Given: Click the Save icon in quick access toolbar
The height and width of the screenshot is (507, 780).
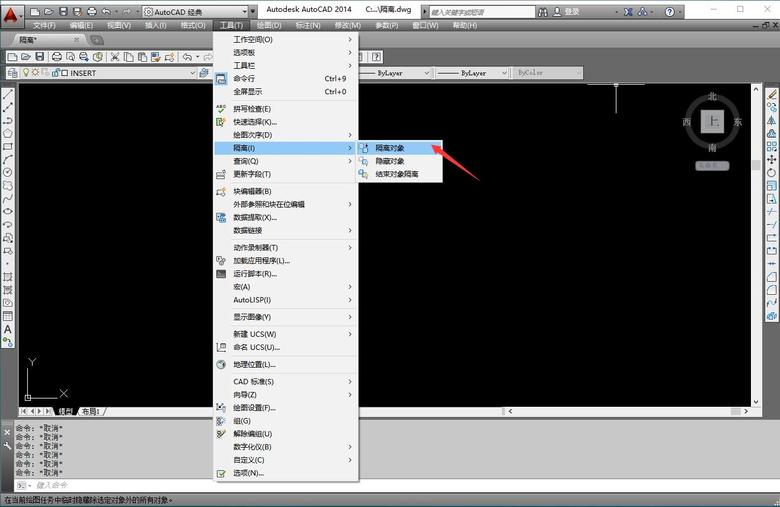Looking at the screenshot, I should coord(62,11).
